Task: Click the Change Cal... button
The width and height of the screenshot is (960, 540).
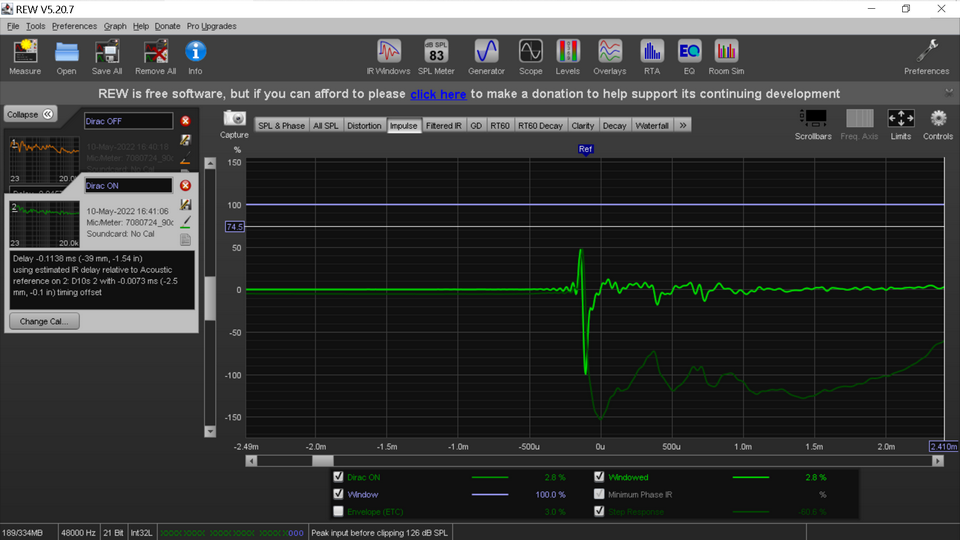Action: coord(44,321)
